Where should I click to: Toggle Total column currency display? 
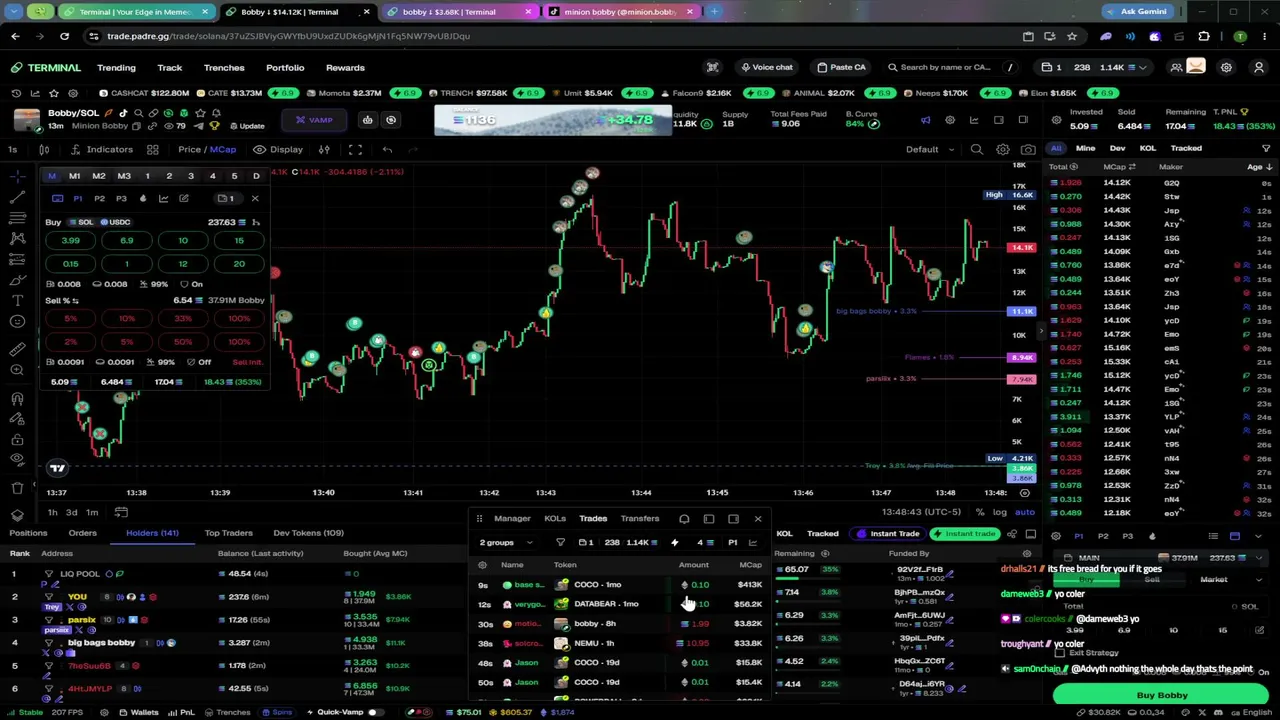1074,167
